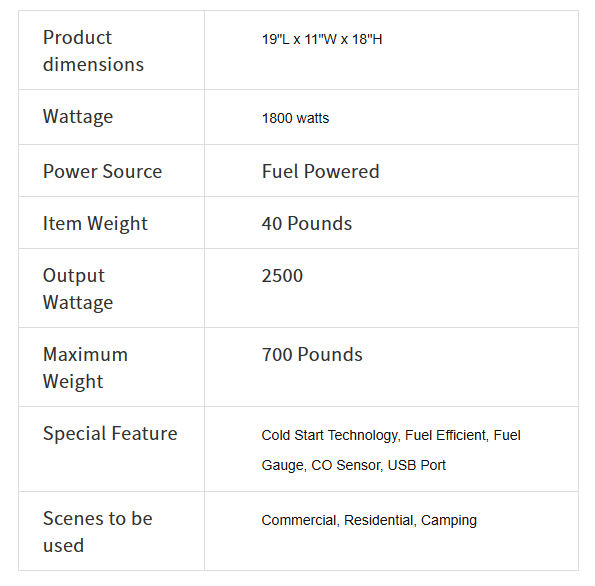Click the Product dimensions label
This screenshot has height=586, width=595.
(x=93, y=51)
